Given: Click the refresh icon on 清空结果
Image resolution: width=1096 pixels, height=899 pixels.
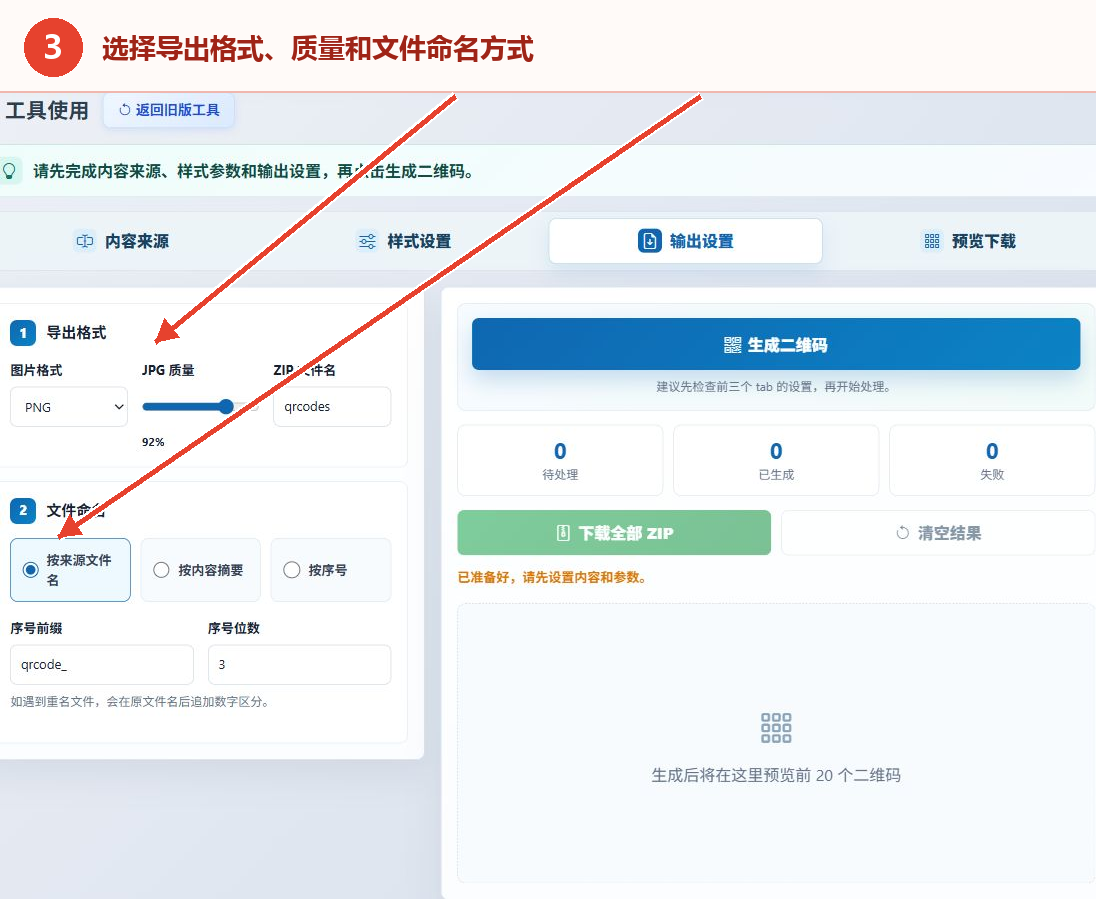Looking at the screenshot, I should pos(902,533).
